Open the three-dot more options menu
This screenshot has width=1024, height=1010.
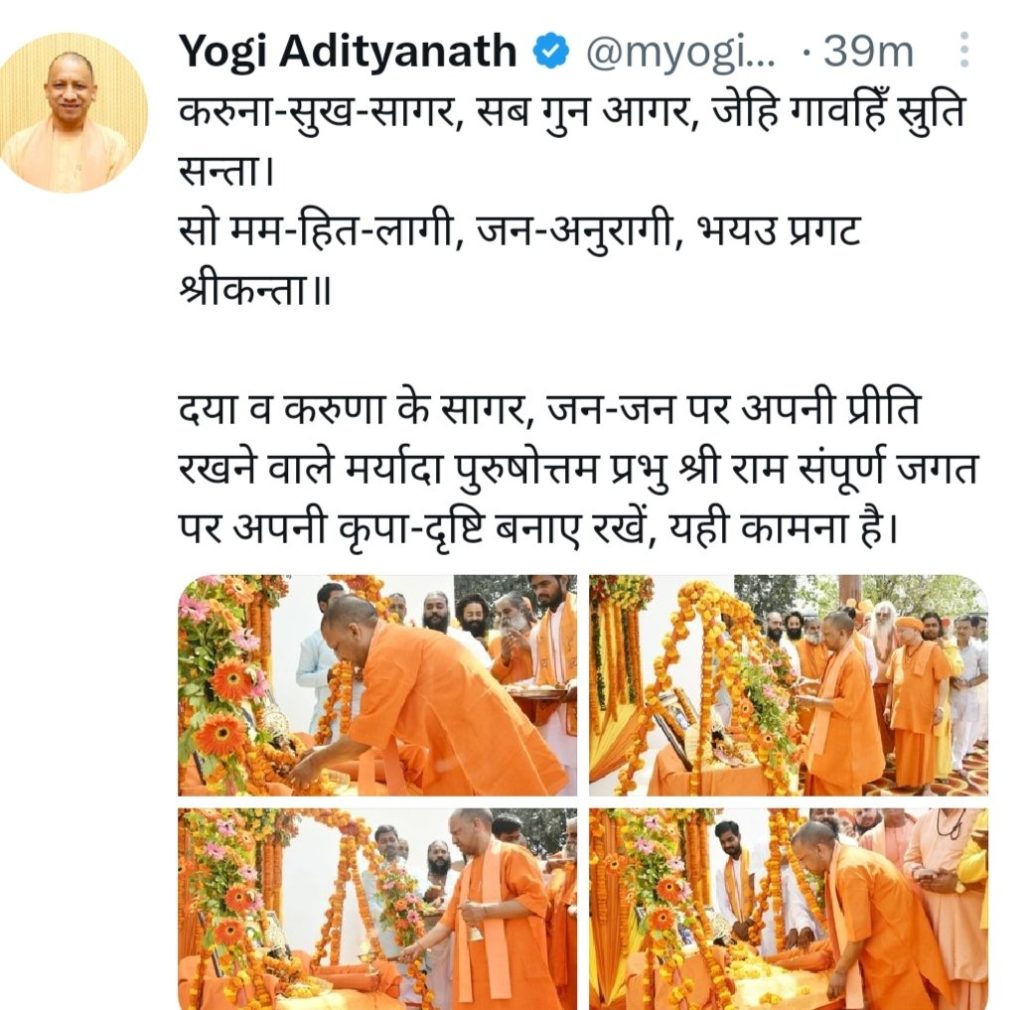point(964,50)
